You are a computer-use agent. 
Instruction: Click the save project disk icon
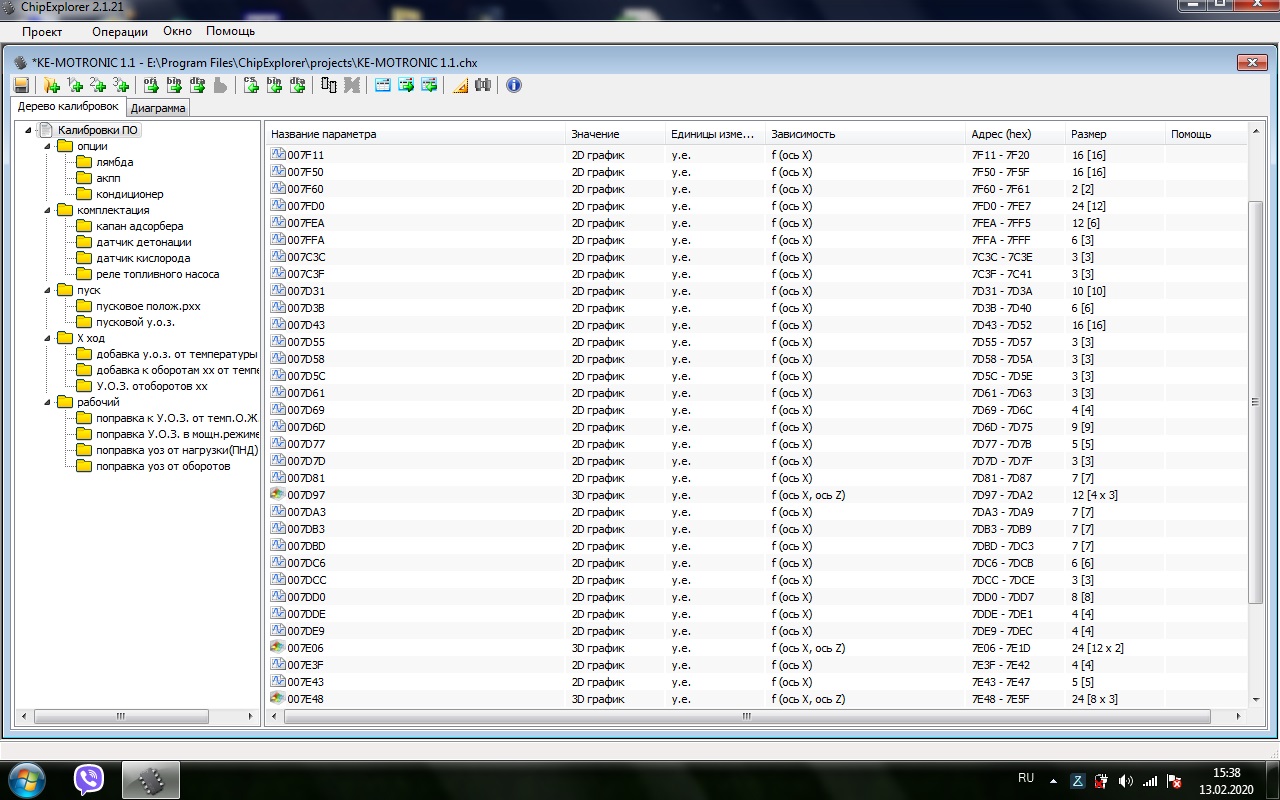(21, 85)
